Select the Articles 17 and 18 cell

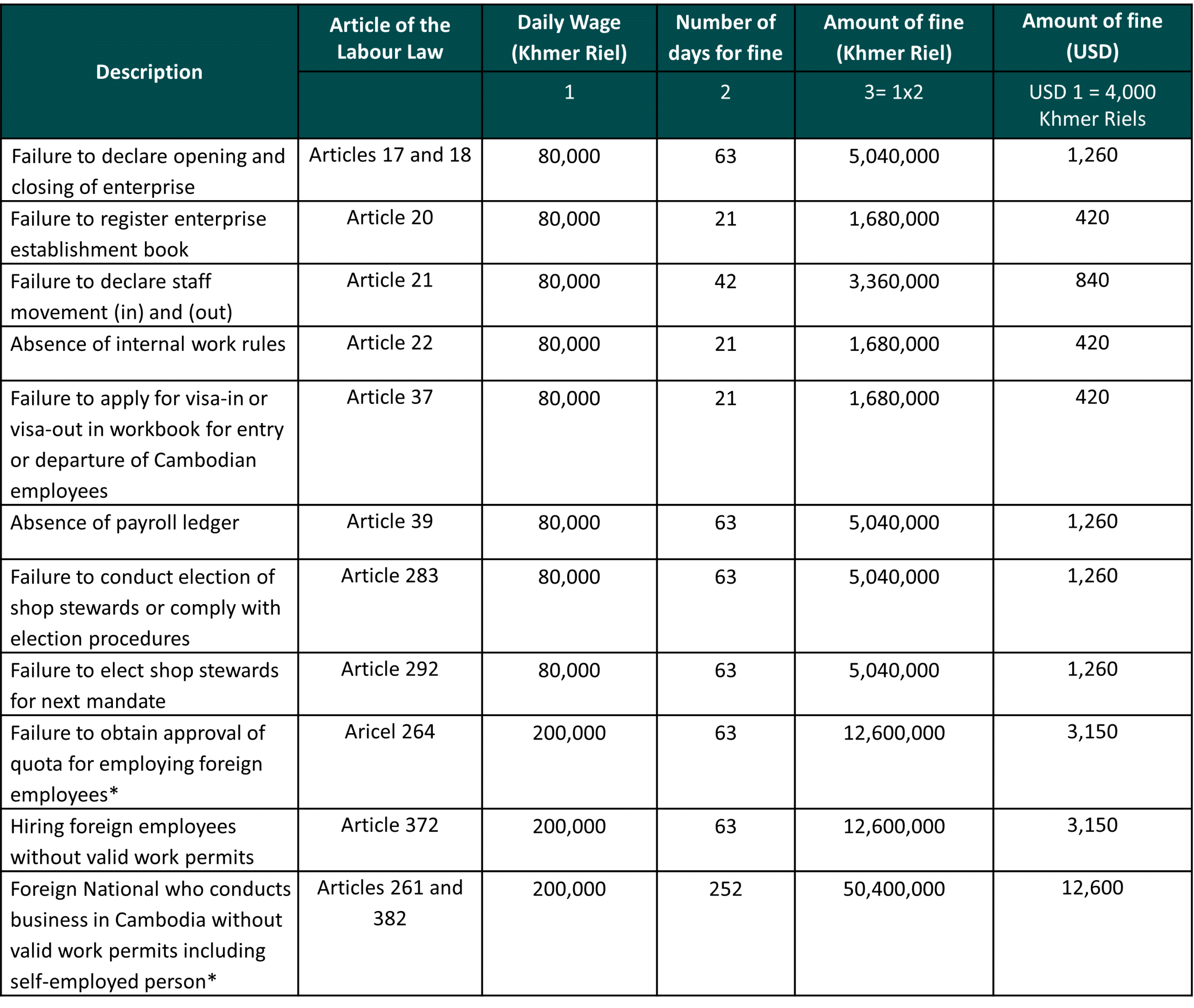[389, 155]
